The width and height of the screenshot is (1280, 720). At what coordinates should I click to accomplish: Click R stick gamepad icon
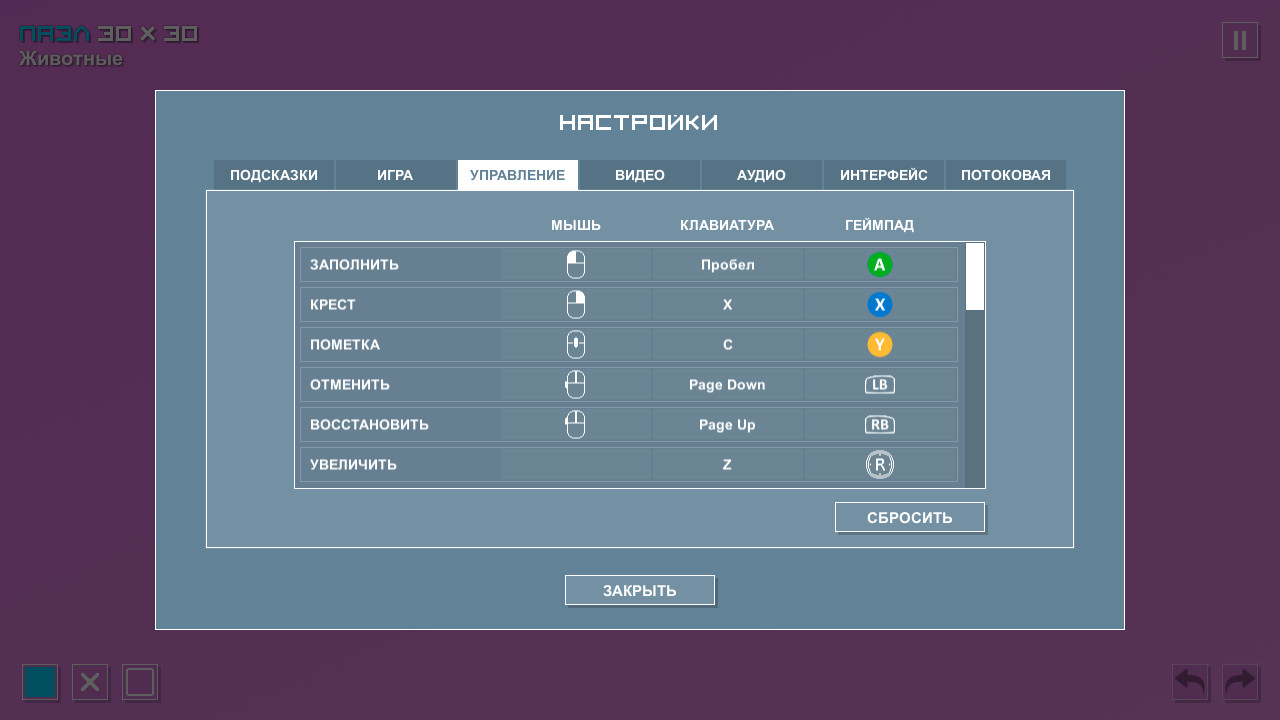pyautogui.click(x=880, y=465)
